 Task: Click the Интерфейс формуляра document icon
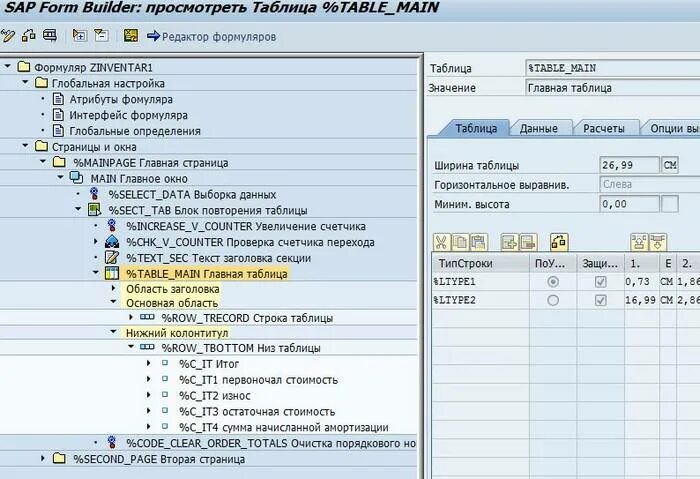[58, 115]
